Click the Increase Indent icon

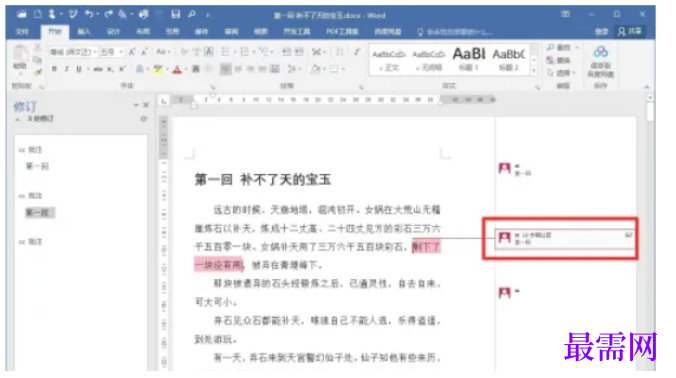click(x=299, y=52)
